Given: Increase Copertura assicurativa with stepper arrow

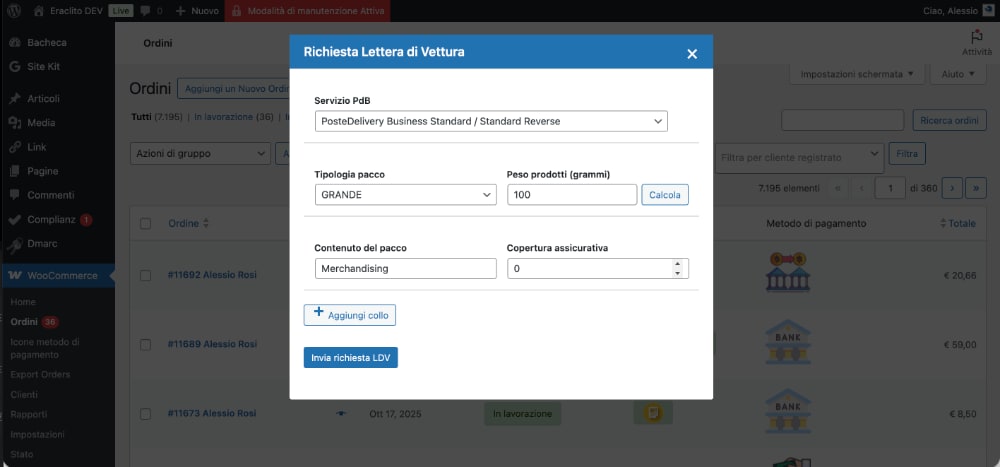Looking at the screenshot, I should [x=678, y=264].
